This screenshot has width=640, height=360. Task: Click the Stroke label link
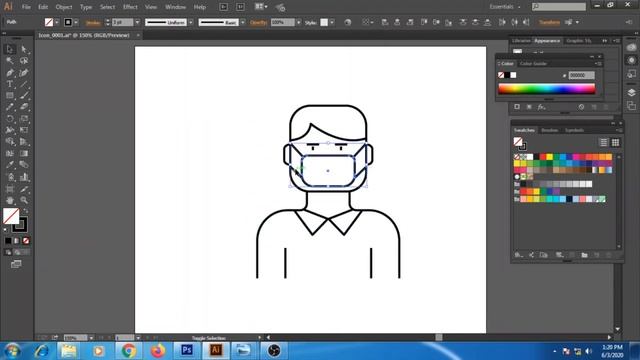click(x=93, y=23)
